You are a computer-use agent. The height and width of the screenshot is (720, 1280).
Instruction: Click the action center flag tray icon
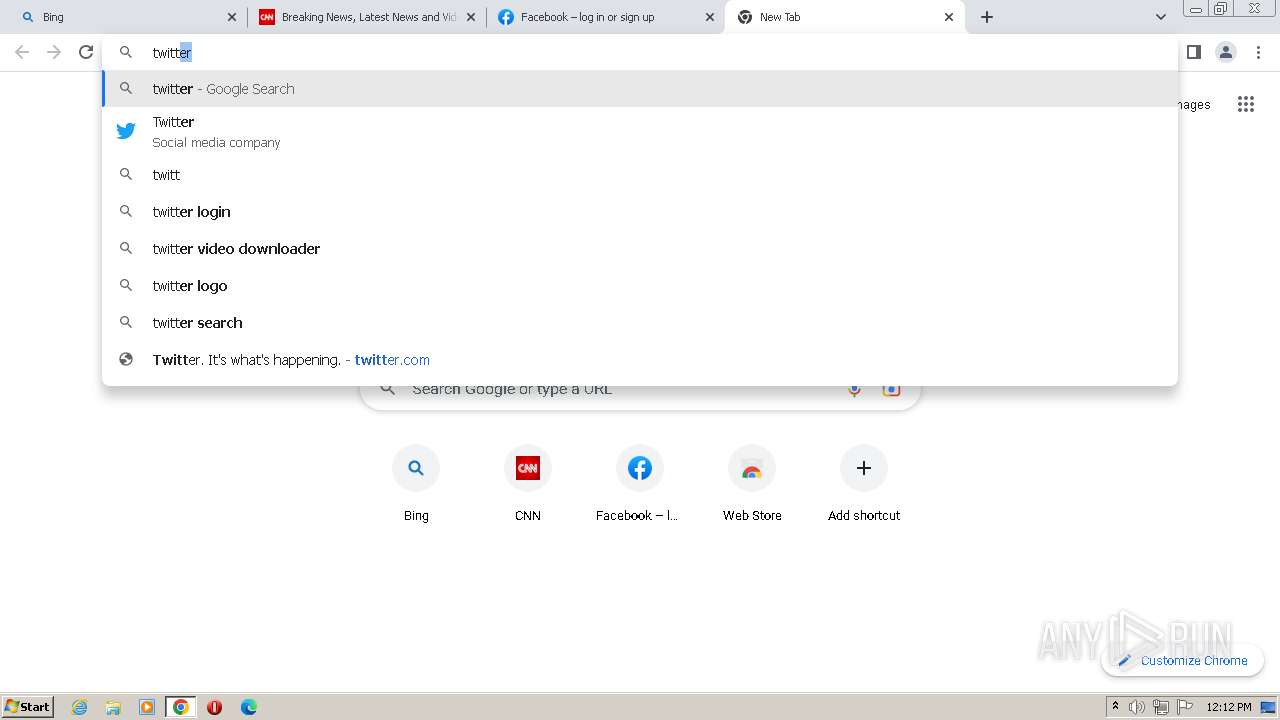tap(1185, 707)
